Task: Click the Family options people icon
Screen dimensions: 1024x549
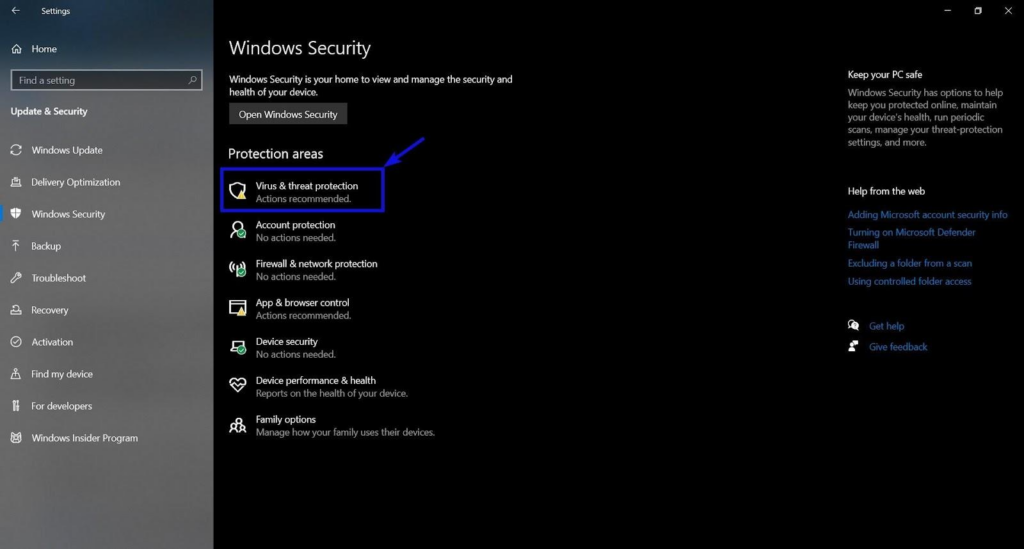Action: tap(238, 425)
